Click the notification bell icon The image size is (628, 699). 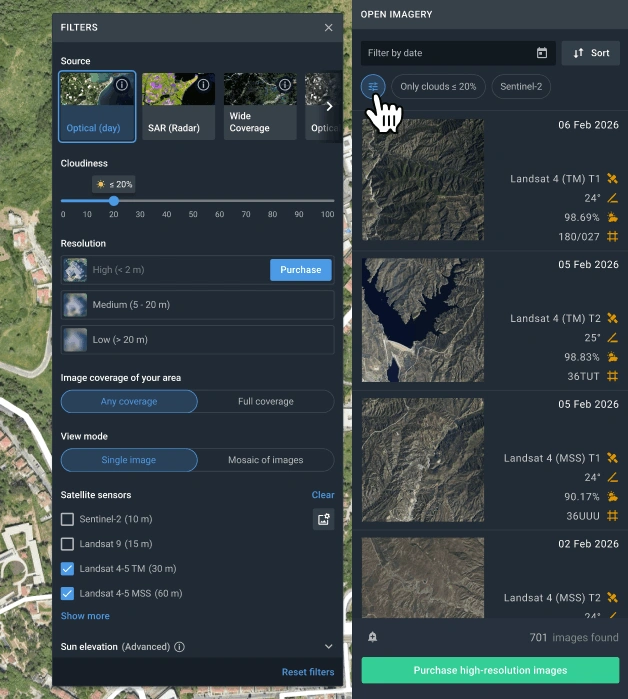click(x=373, y=637)
